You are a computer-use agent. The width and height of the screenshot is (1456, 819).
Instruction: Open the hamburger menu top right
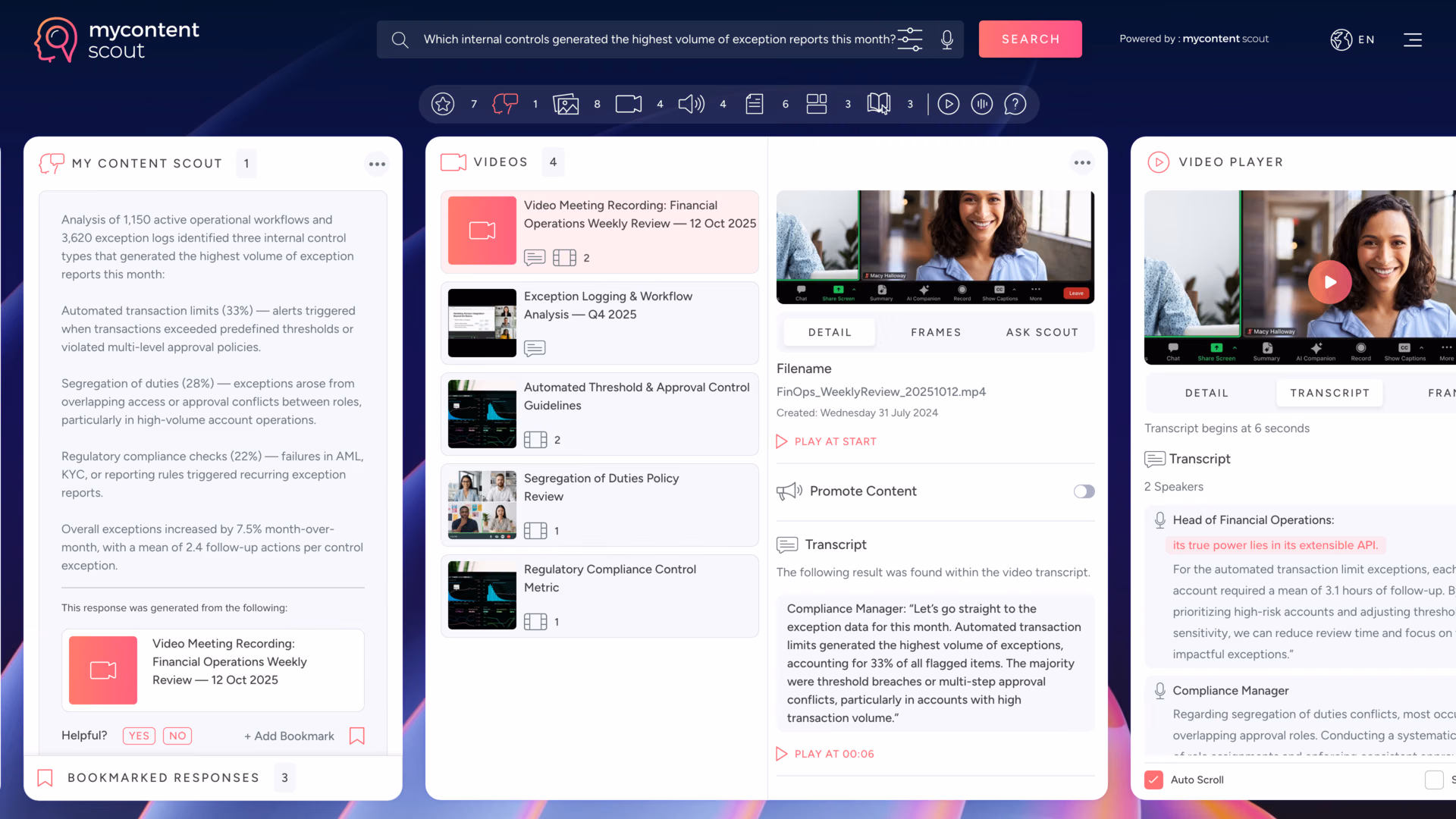click(x=1412, y=39)
